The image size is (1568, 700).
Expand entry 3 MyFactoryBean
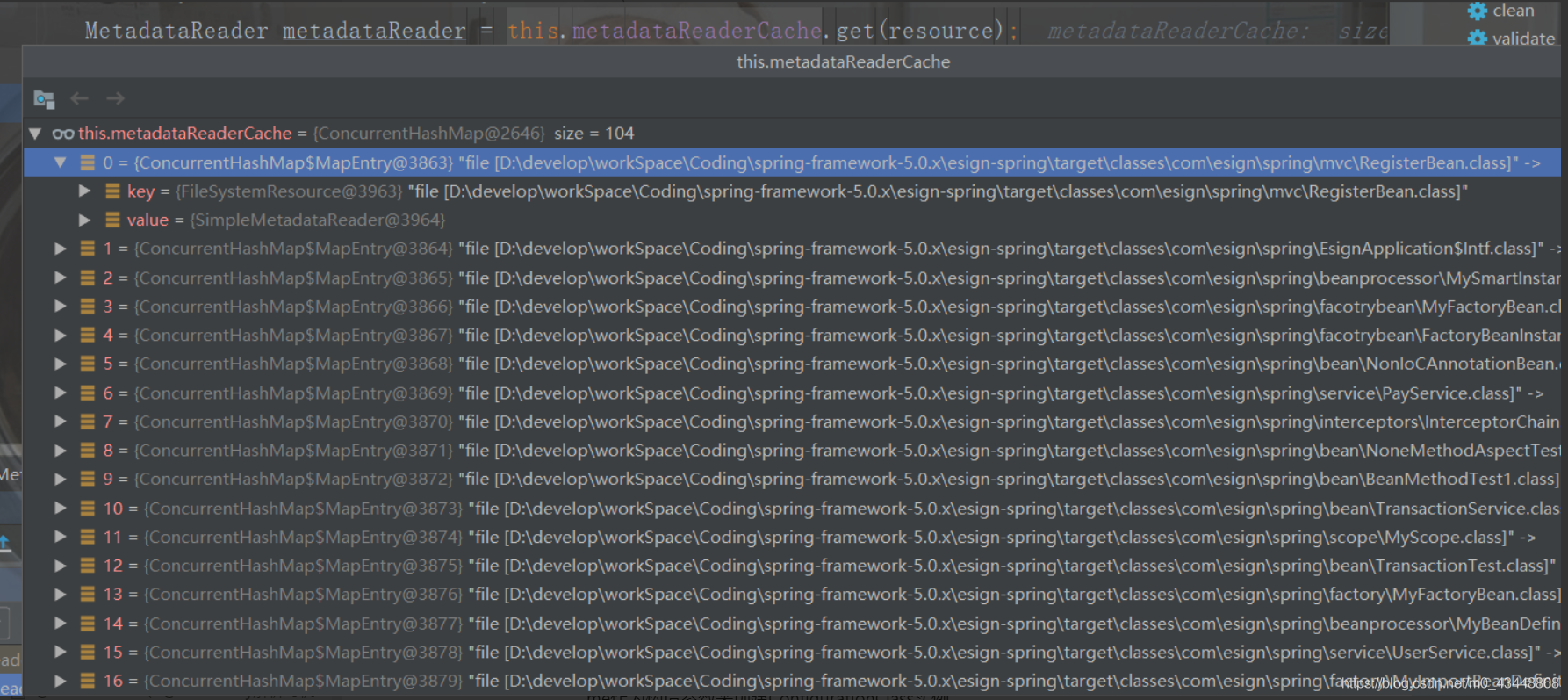click(60, 307)
